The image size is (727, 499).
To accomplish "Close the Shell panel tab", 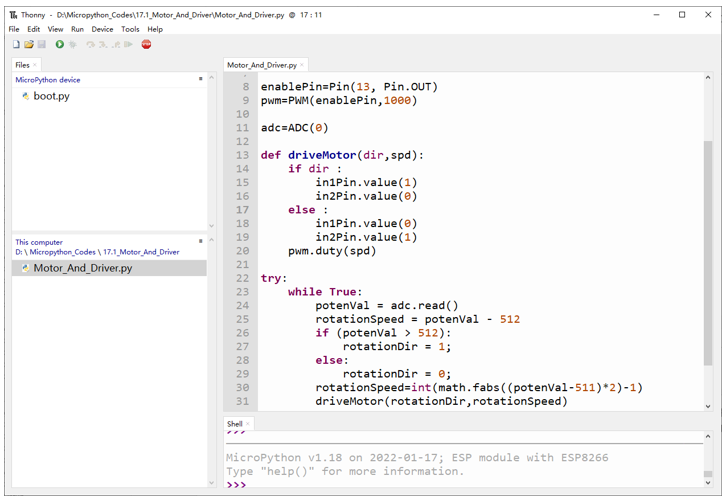I will pyautogui.click(x=248, y=423).
